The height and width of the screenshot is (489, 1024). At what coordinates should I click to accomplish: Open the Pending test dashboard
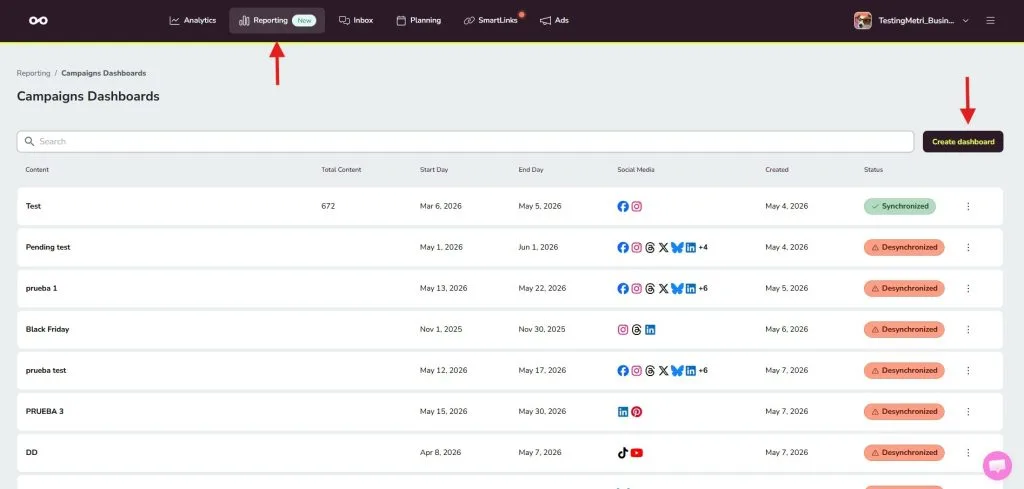coord(509,247)
